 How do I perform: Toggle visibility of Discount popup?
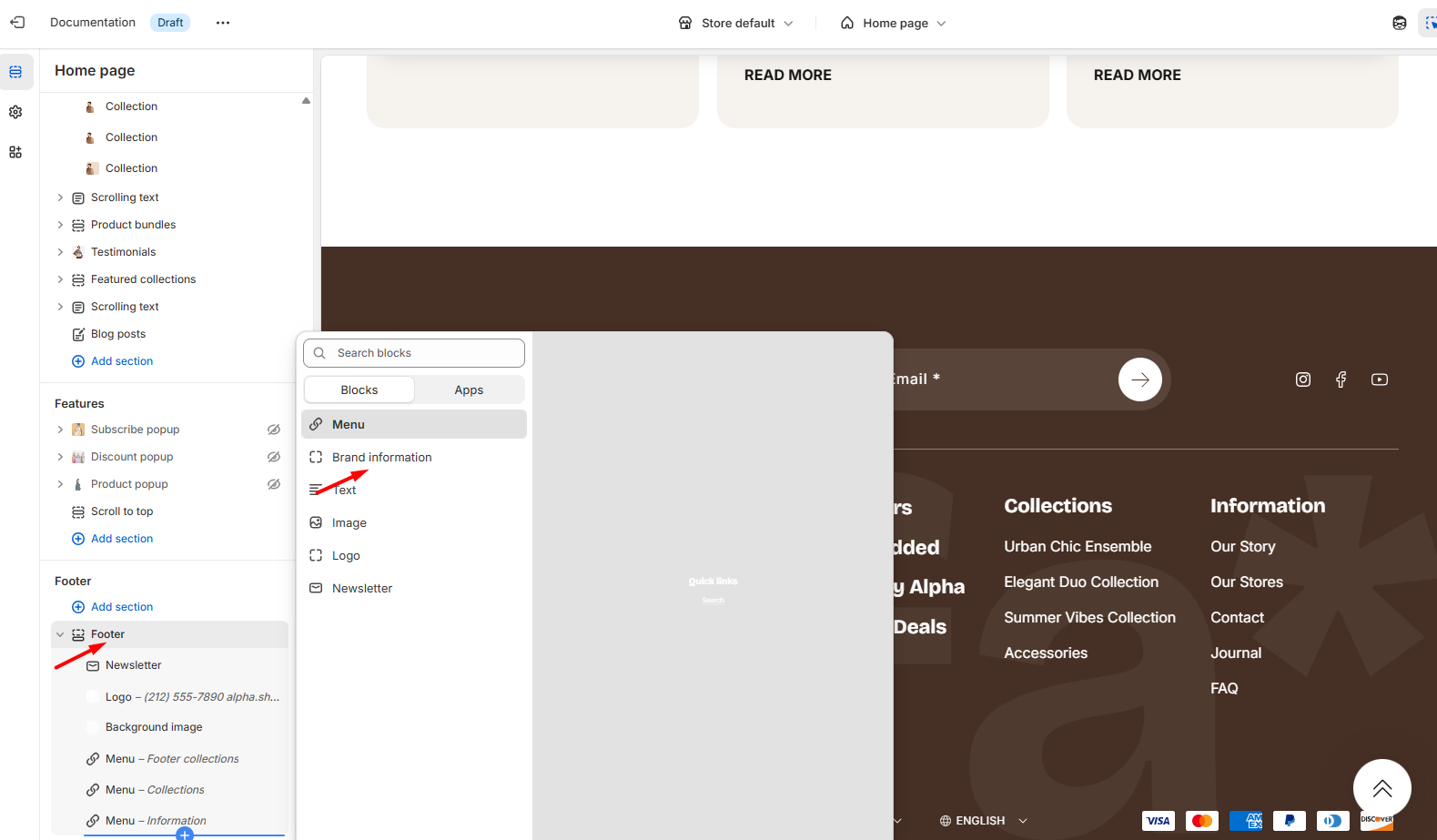click(x=274, y=457)
